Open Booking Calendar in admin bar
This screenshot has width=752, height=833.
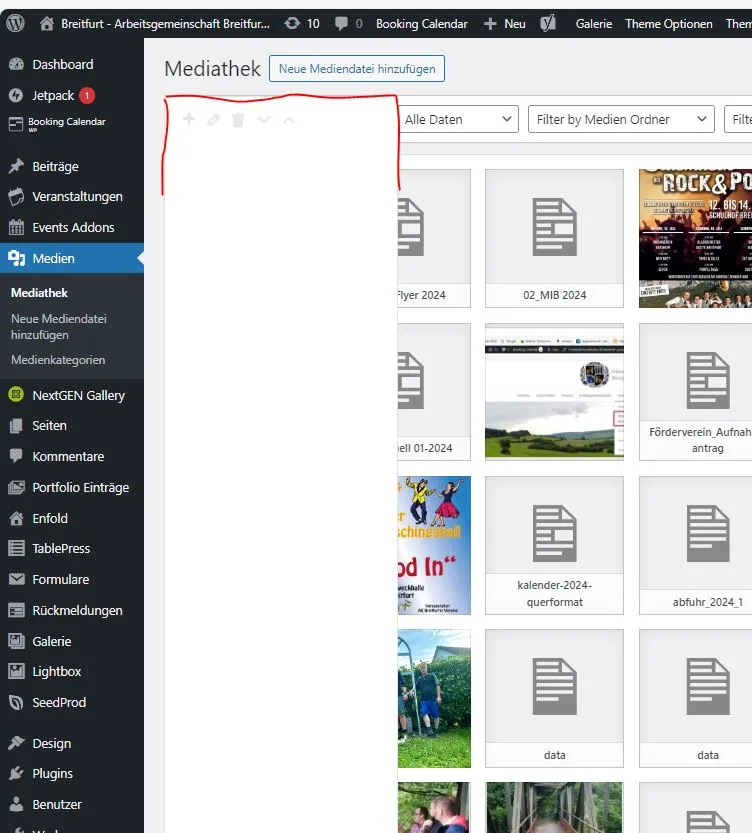coord(422,24)
